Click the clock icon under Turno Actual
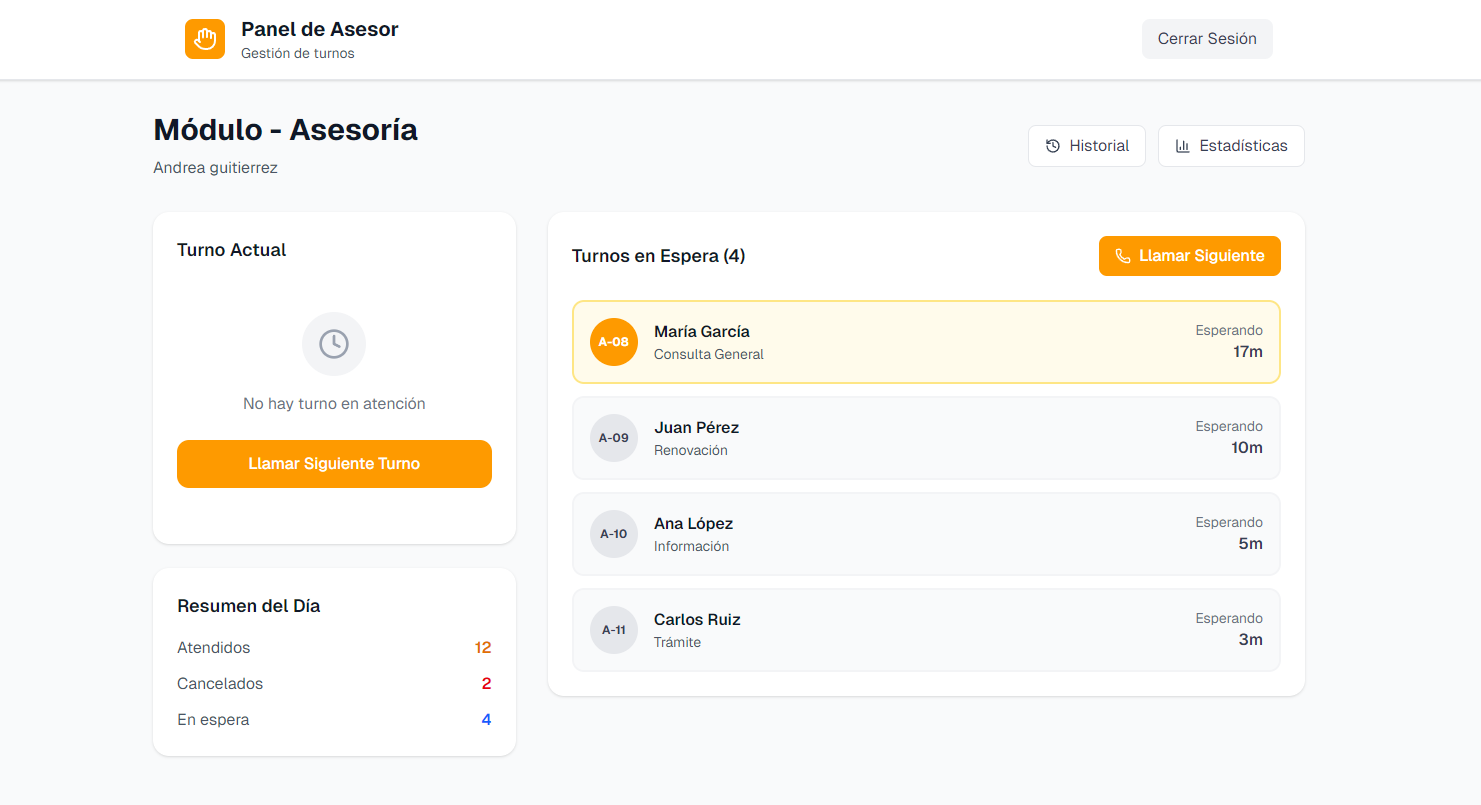This screenshot has height=805, width=1481. point(334,344)
